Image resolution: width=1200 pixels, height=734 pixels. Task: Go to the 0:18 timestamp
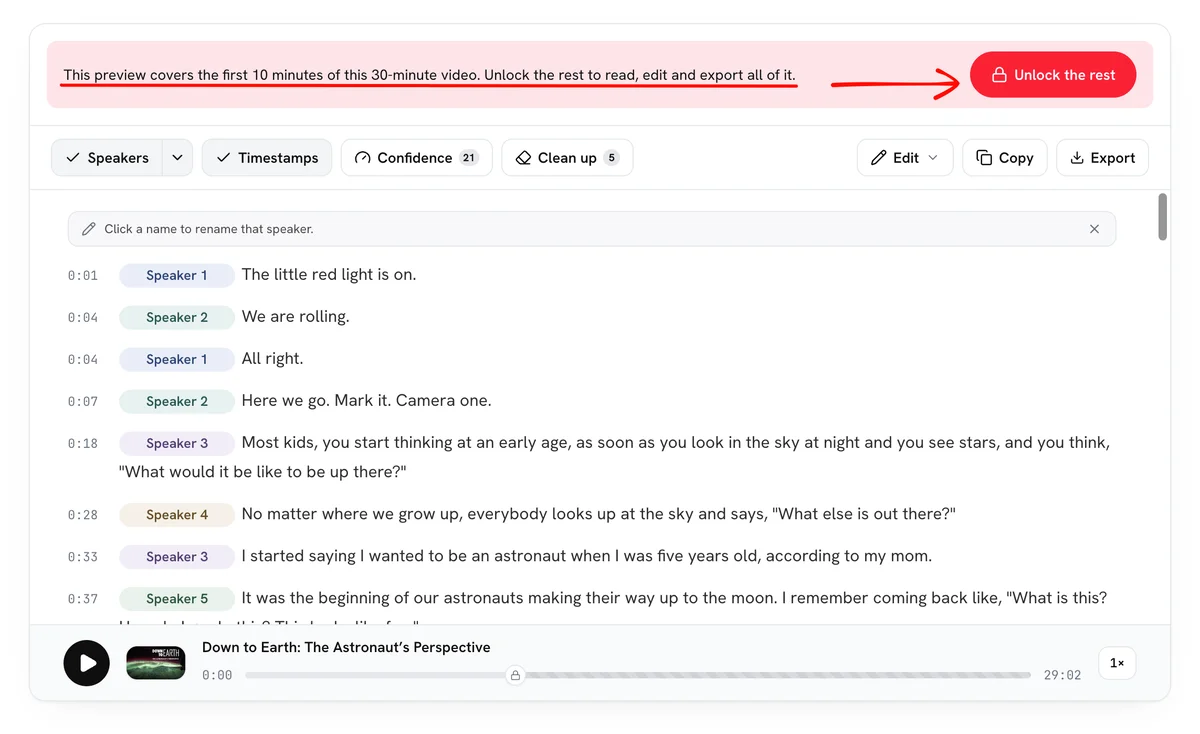83,443
